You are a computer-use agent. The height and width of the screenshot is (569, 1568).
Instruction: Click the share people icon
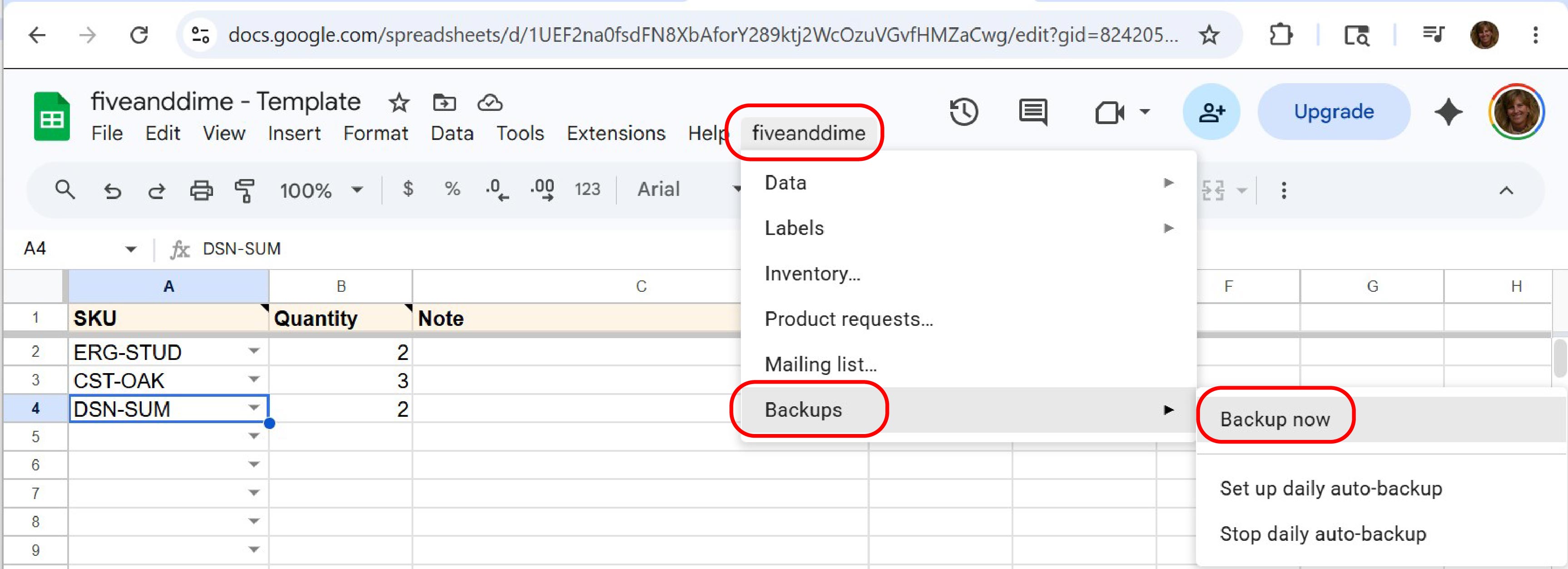(x=1211, y=112)
